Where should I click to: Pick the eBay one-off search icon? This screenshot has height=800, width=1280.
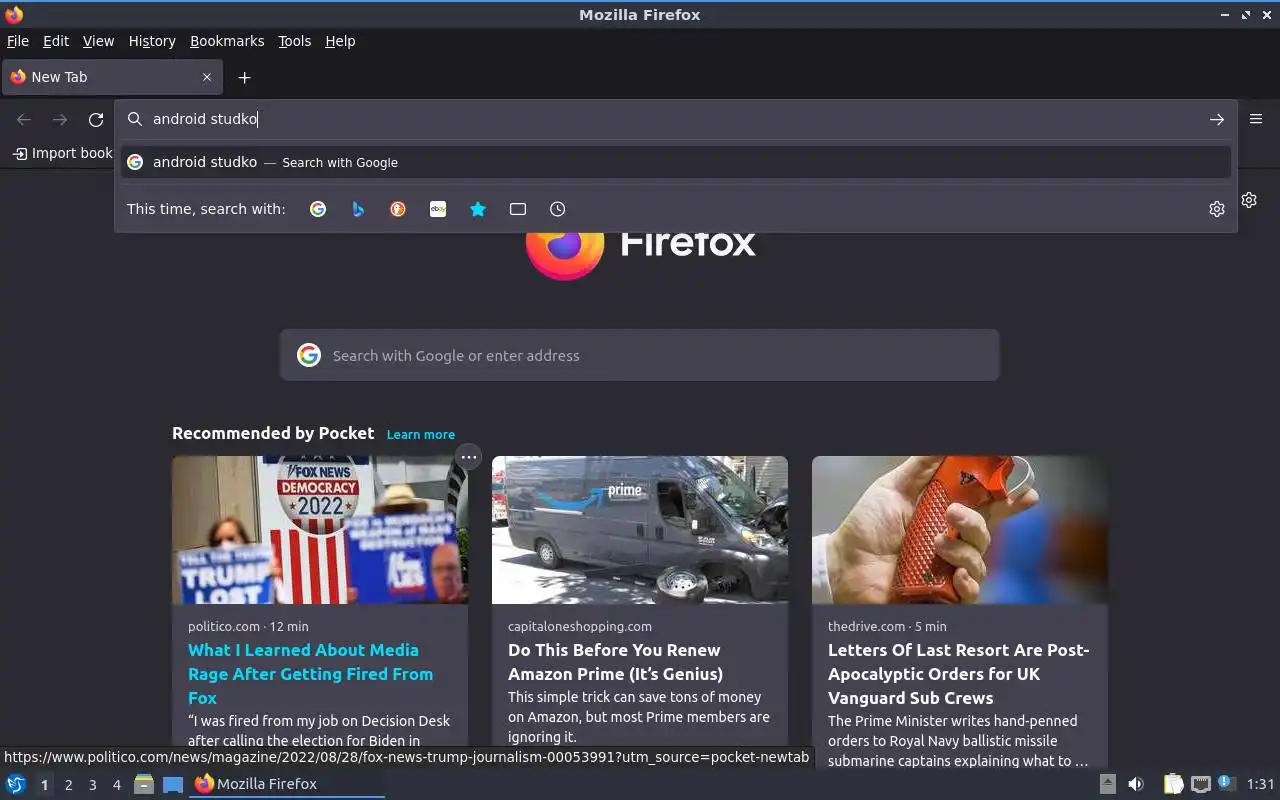pos(438,209)
